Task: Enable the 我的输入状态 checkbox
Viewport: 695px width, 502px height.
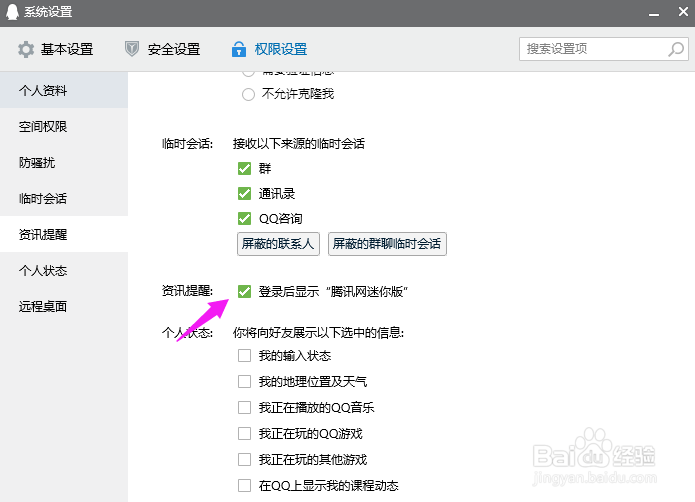Action: [244, 356]
